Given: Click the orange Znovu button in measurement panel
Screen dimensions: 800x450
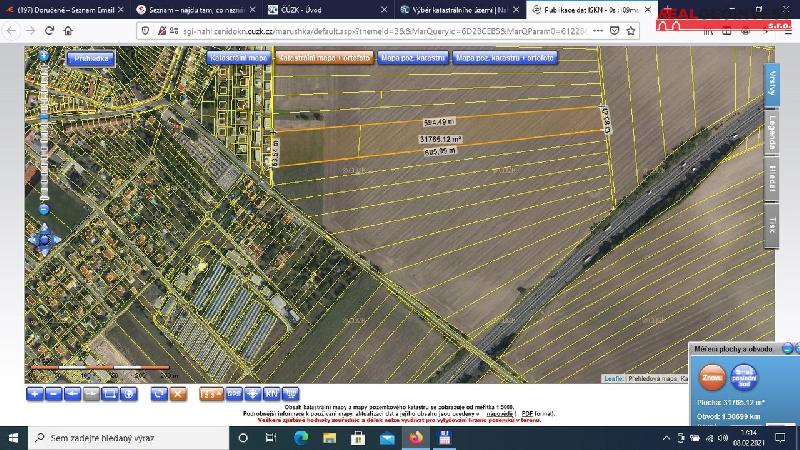Looking at the screenshot, I should 712,378.
